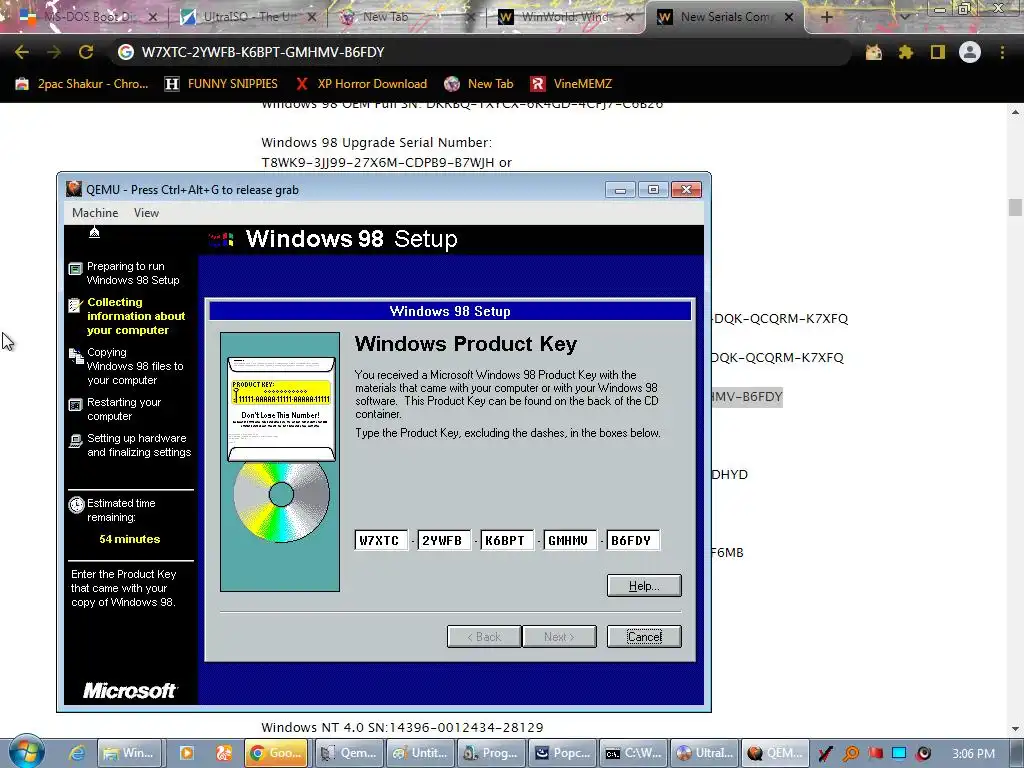The width and height of the screenshot is (1024, 768).
Task: Click the Help... button in Setup
Action: coord(644,586)
